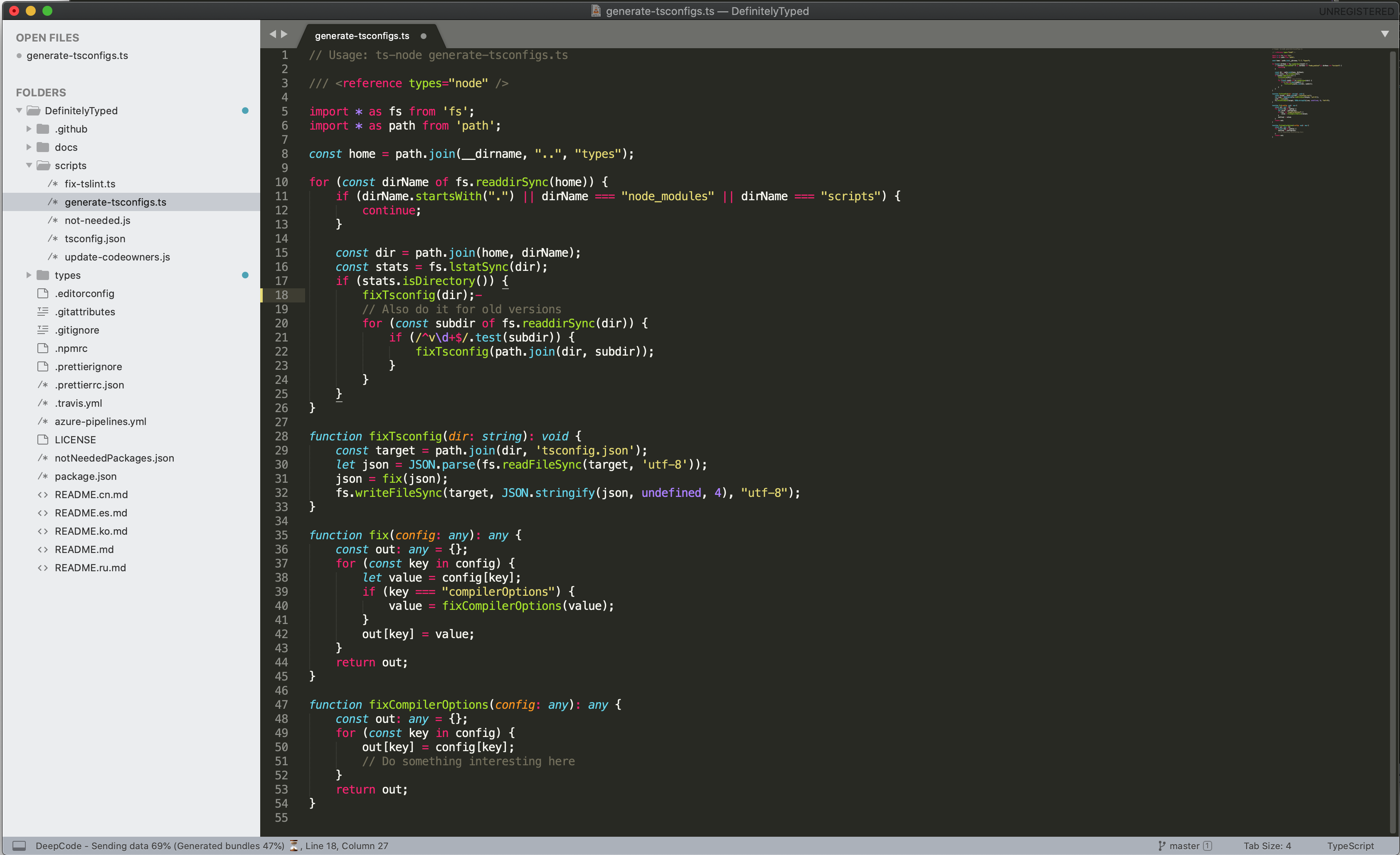Click the docs folder icon
This screenshot has width=1400, height=855.
[43, 147]
